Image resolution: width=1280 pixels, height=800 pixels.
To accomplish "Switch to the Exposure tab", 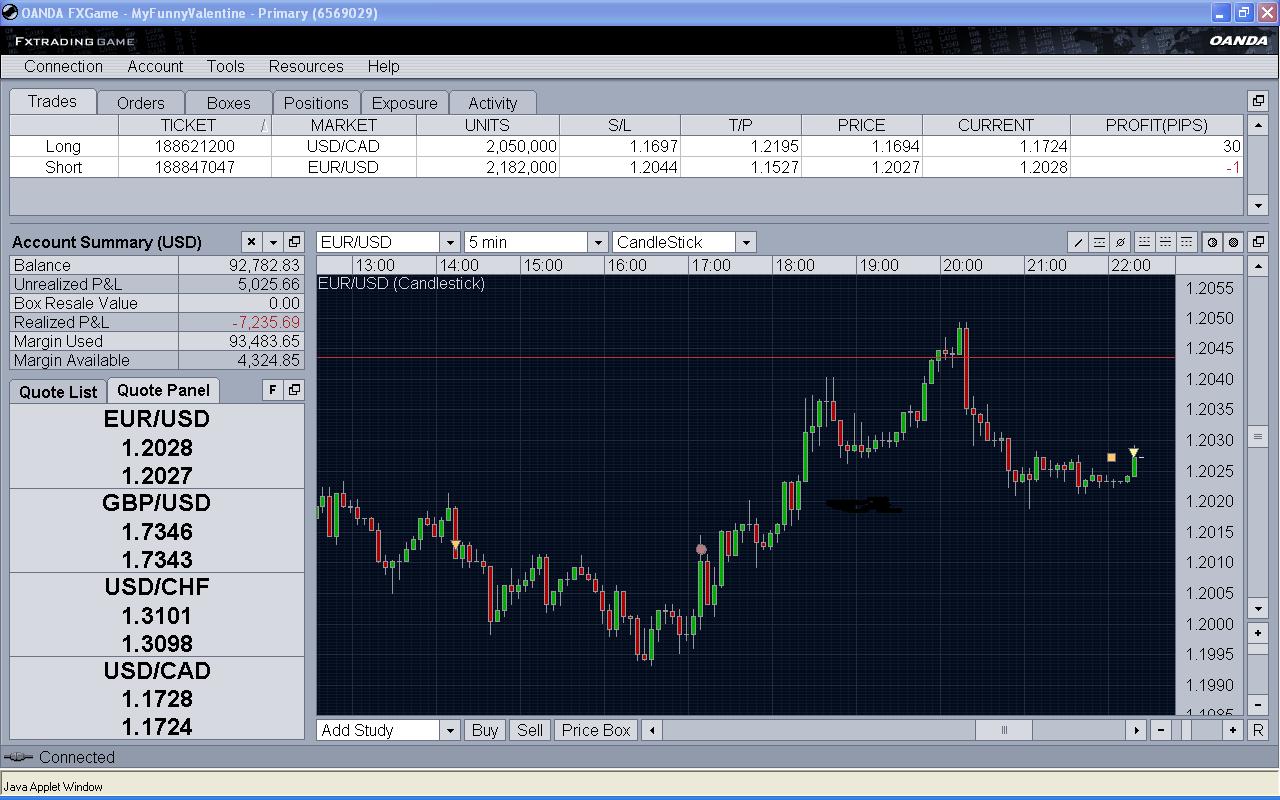I will tap(404, 103).
